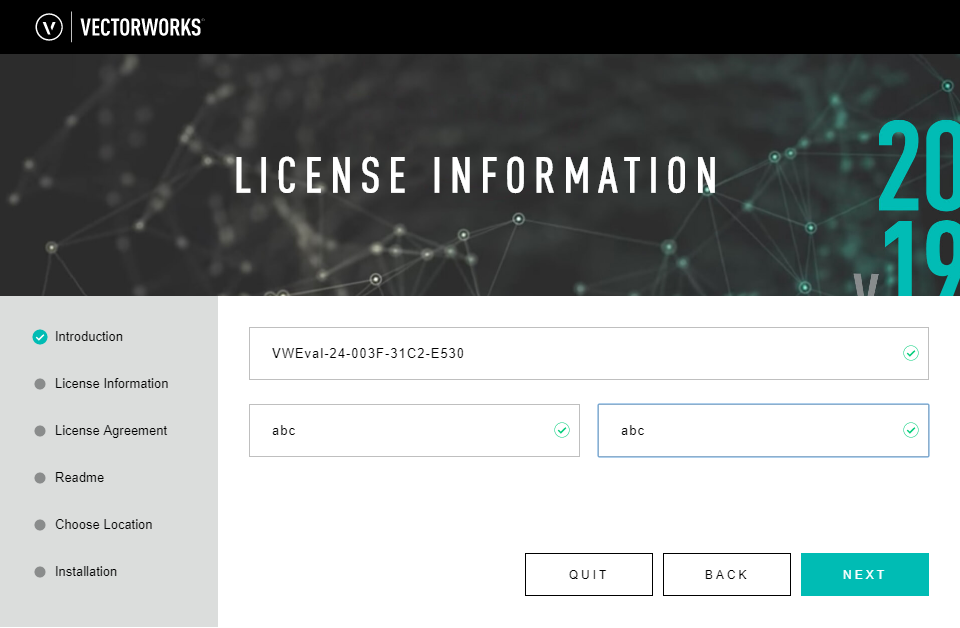The image size is (960, 628).
Task: Select the License Information step
Action: (x=111, y=384)
